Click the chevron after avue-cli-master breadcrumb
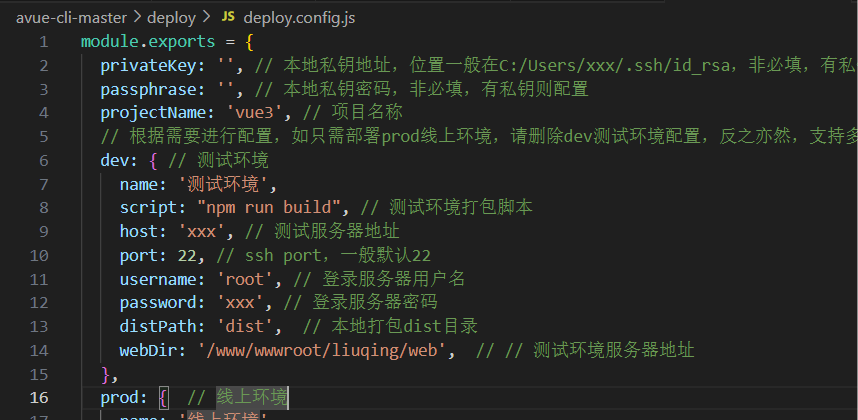 137,17
